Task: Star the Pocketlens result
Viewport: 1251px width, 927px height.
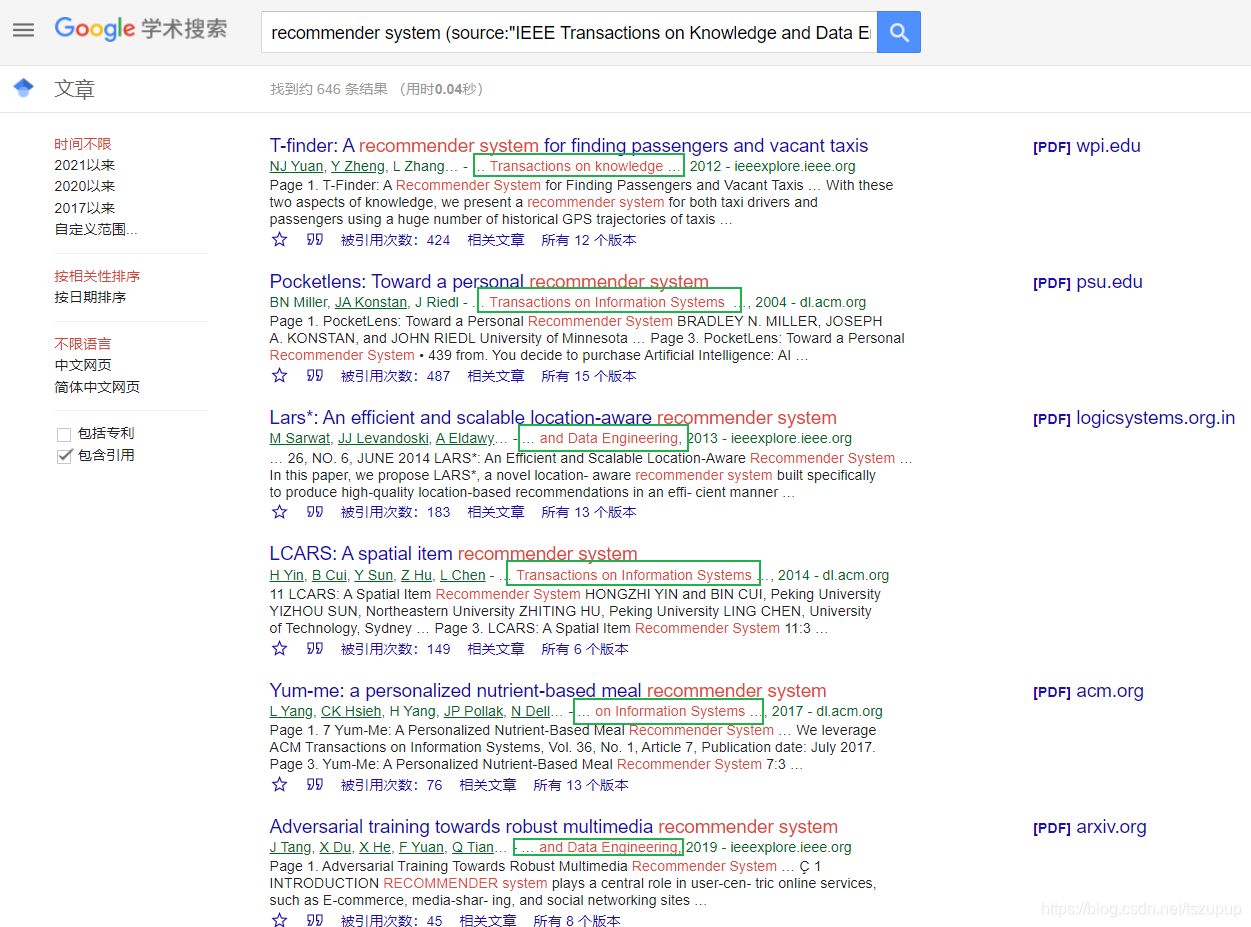Action: click(x=280, y=376)
